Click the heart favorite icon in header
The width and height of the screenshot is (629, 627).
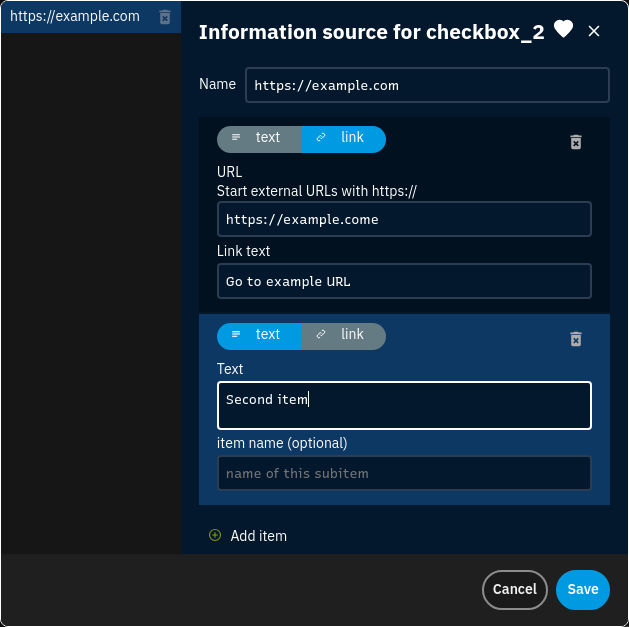click(563, 29)
